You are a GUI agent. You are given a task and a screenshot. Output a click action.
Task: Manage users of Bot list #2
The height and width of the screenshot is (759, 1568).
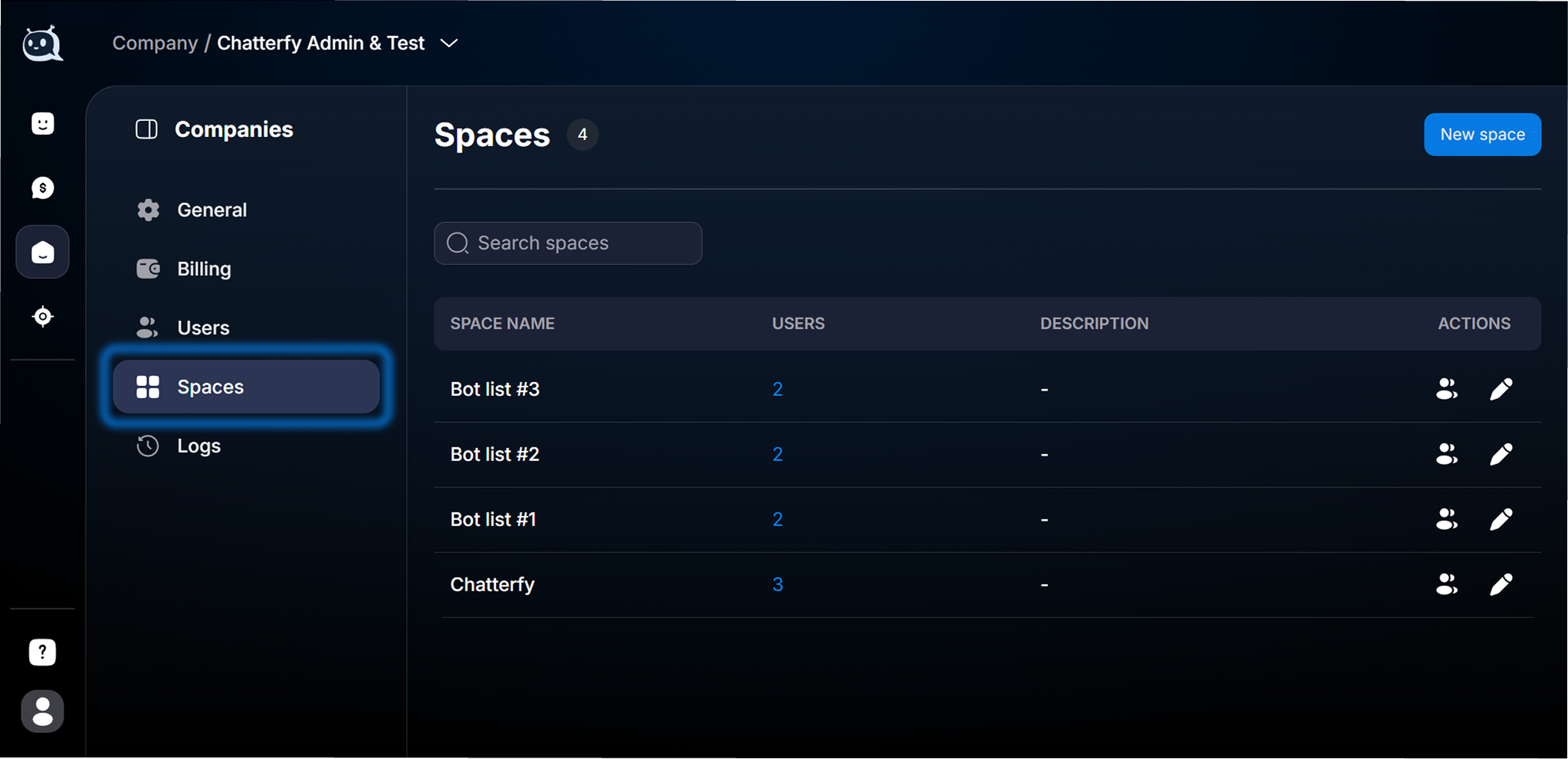click(1447, 454)
